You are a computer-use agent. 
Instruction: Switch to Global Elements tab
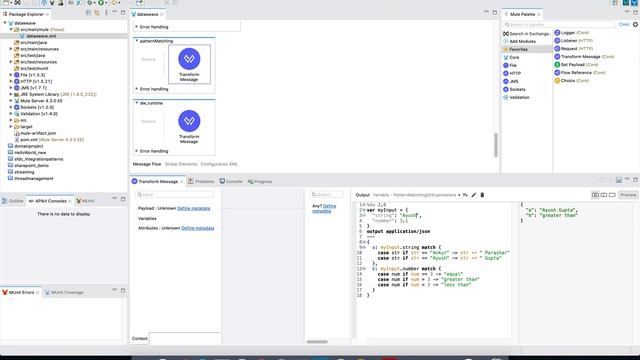[x=181, y=164]
